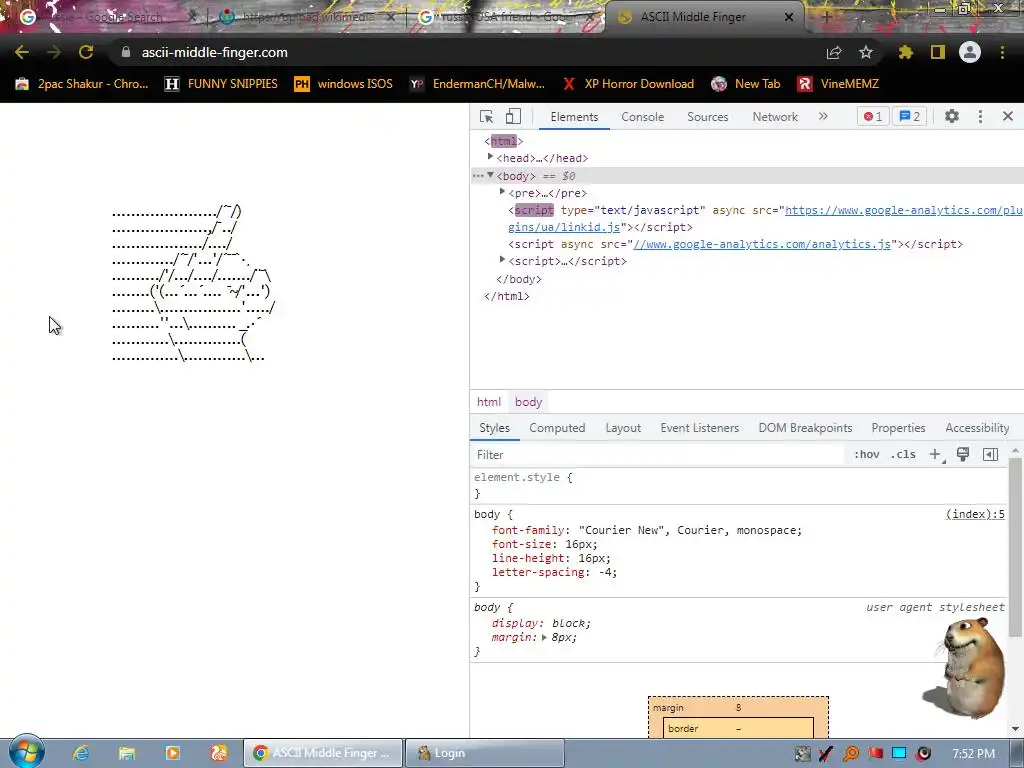Open the Chrome profile avatar
Image resolution: width=1024 pixels, height=768 pixels.
pos(970,52)
